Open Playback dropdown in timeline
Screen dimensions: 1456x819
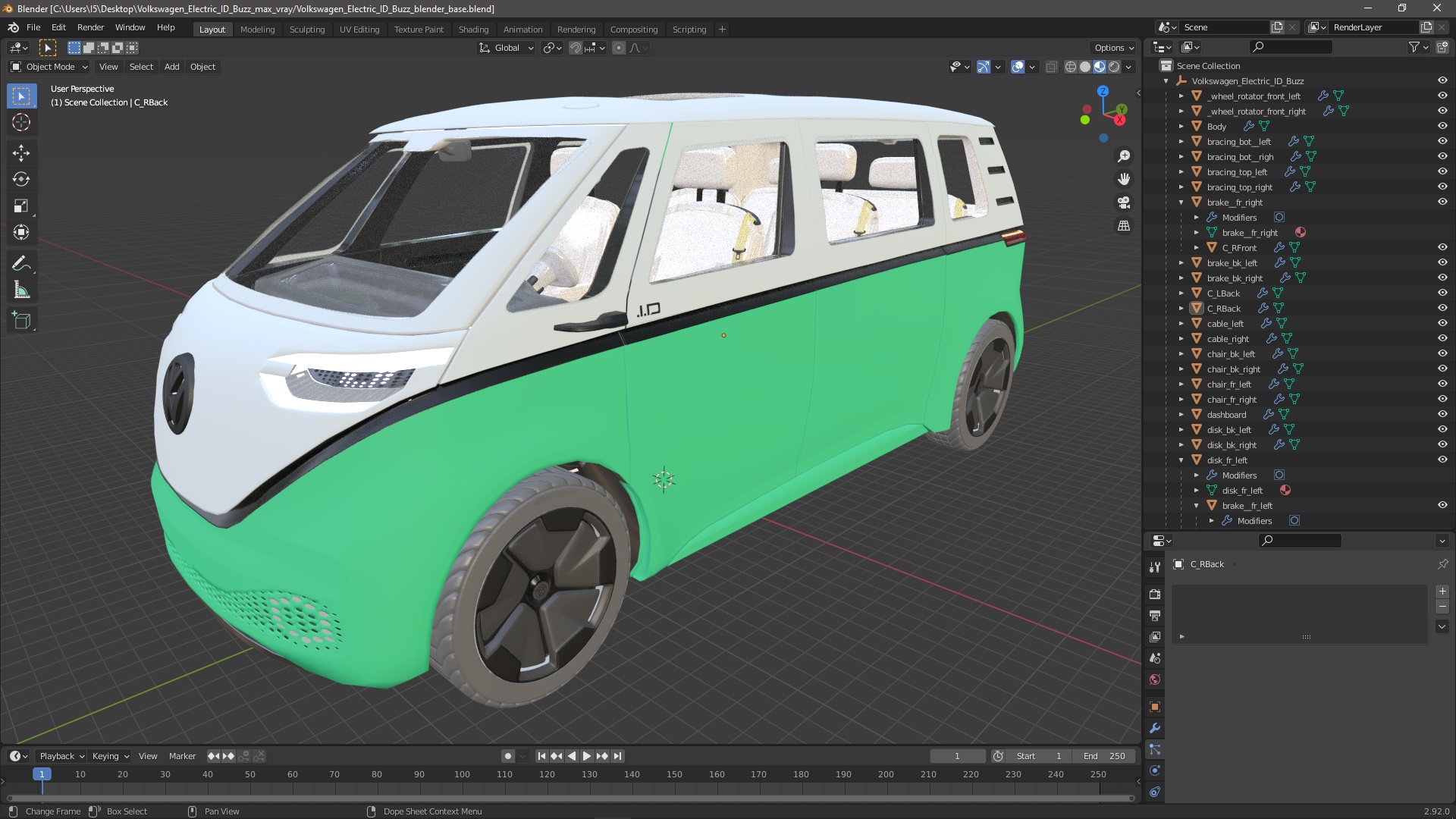point(61,756)
